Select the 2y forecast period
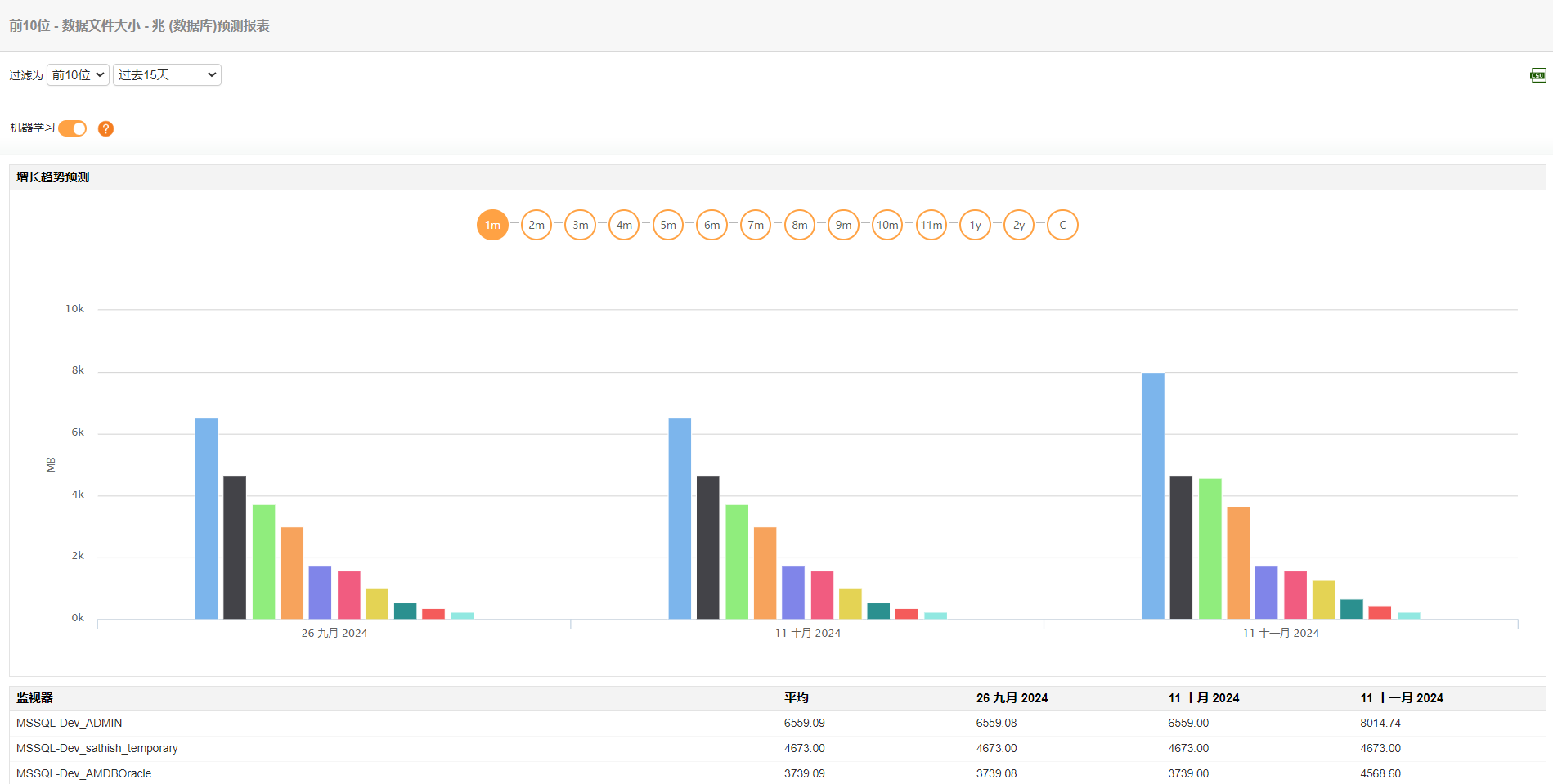This screenshot has width=1553, height=784. click(1019, 225)
